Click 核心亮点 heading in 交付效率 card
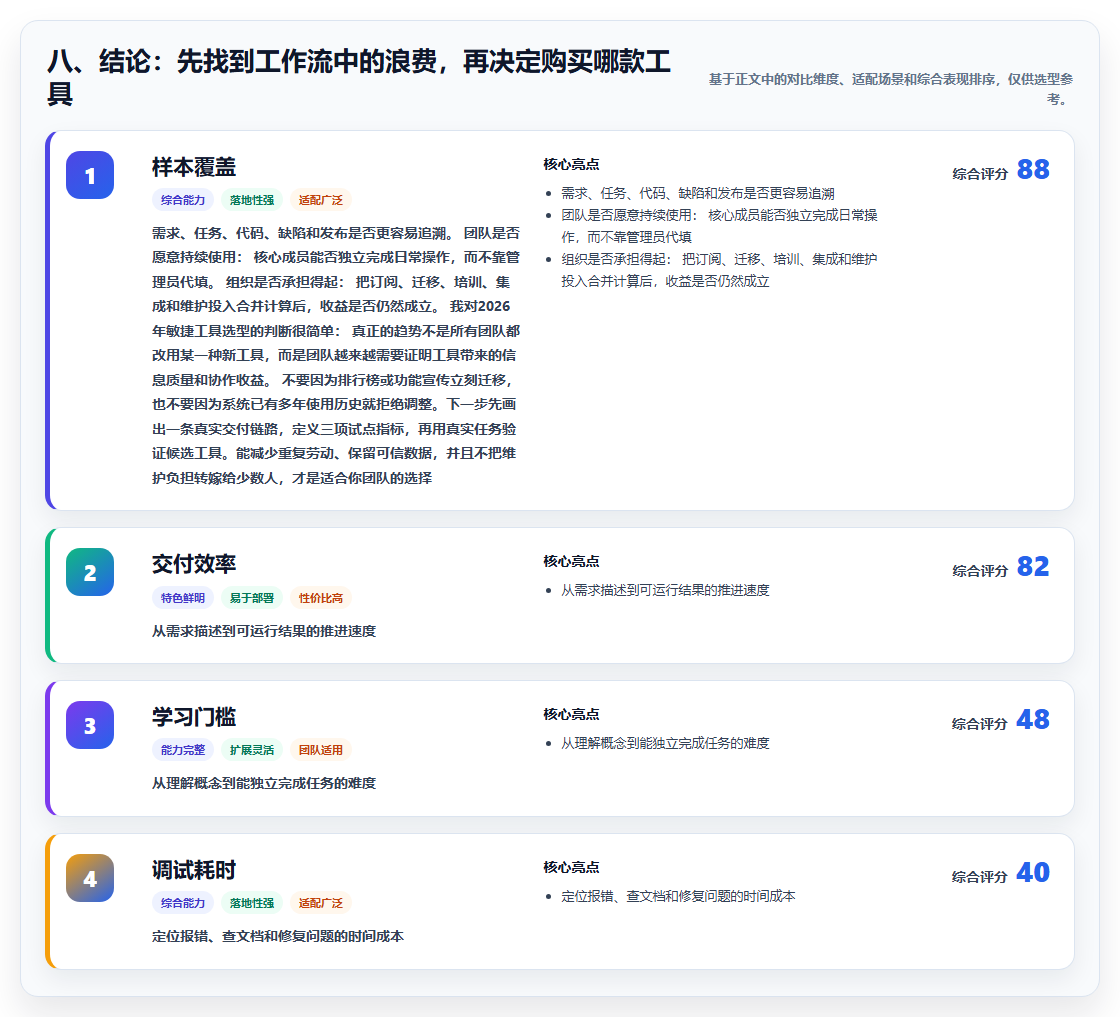1120x1017 pixels. point(571,561)
